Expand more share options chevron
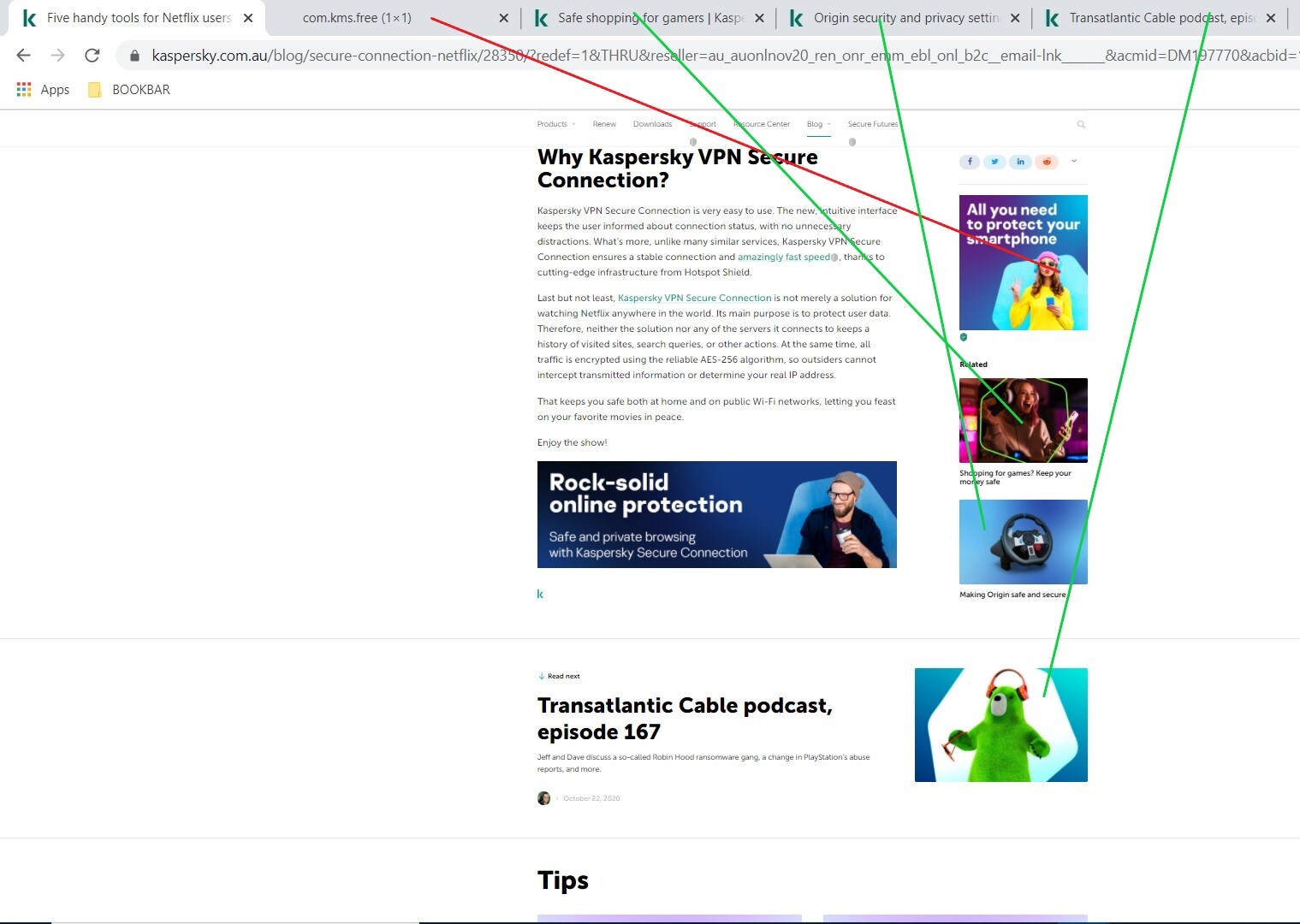Screen dimensions: 1300x924 pos(1074,161)
